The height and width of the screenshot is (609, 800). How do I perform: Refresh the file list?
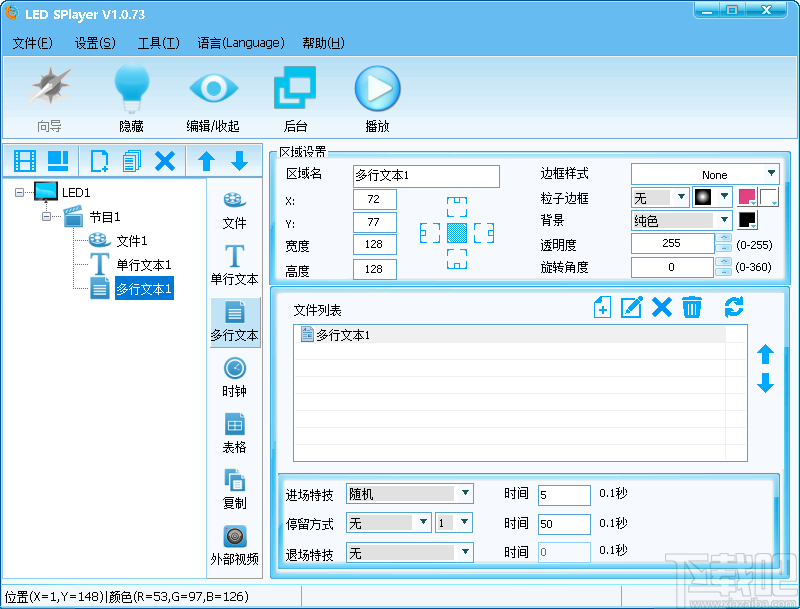(735, 308)
